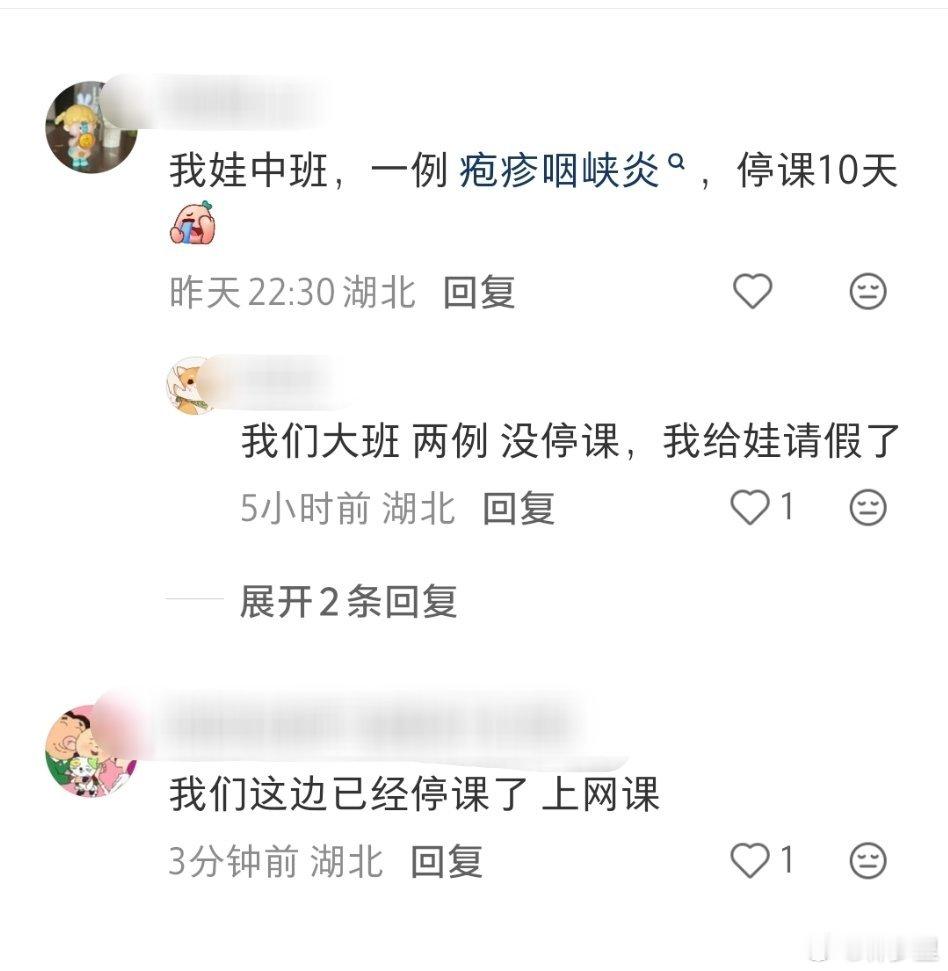Viewport: 948px width, 971px height.
Task: Reply to the comment posted 昨天 22:30
Action: tap(479, 292)
